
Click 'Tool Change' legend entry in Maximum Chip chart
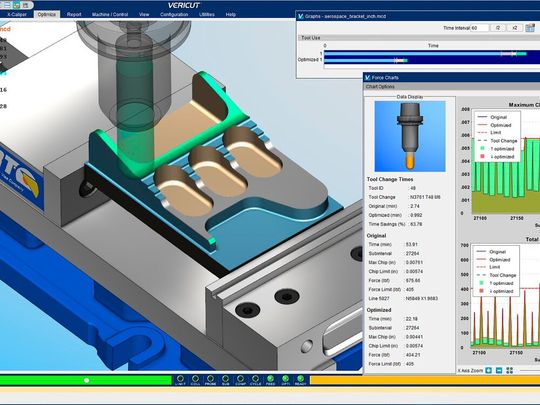504,141
